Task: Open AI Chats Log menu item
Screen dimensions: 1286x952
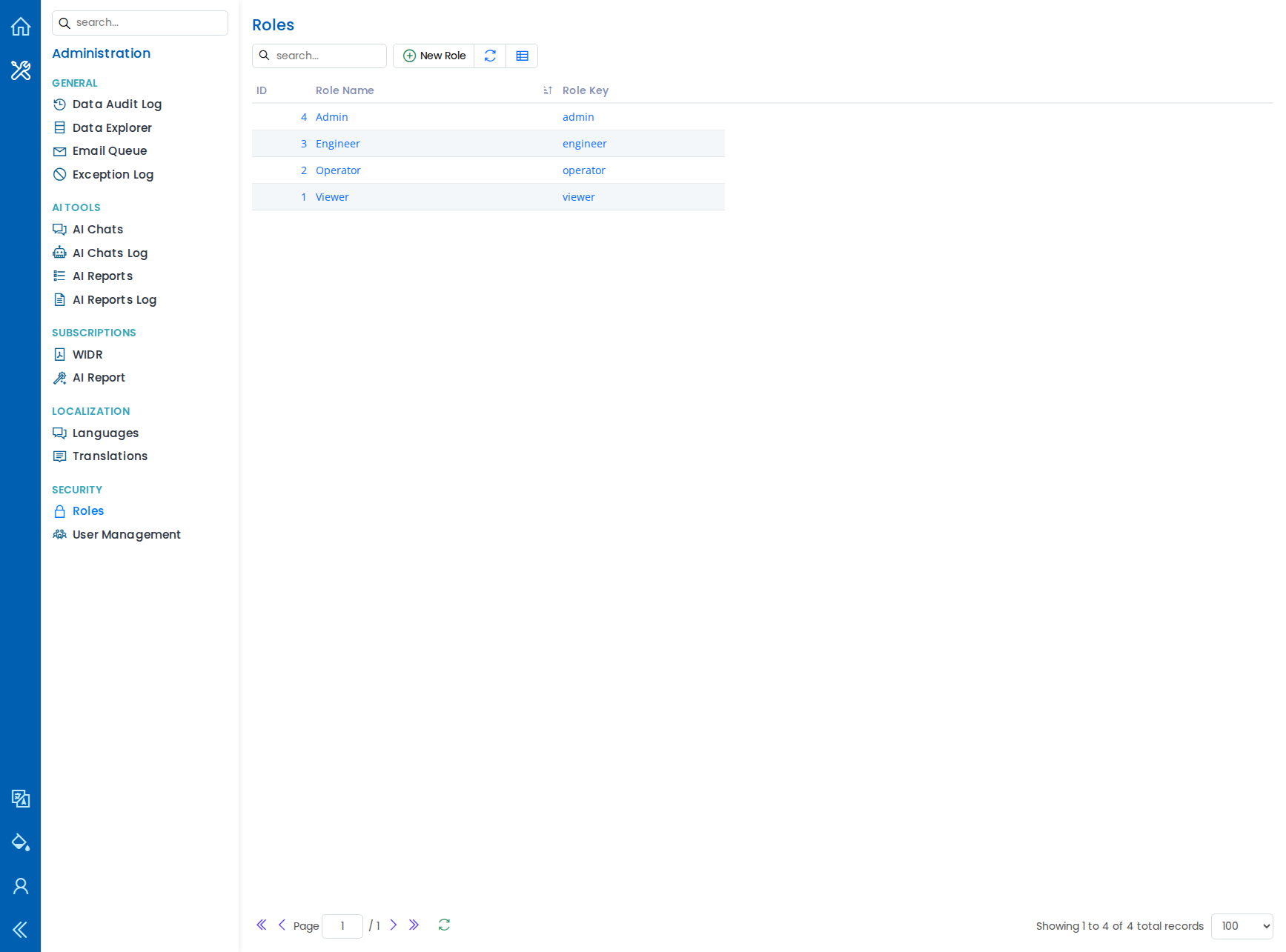Action: tap(110, 253)
